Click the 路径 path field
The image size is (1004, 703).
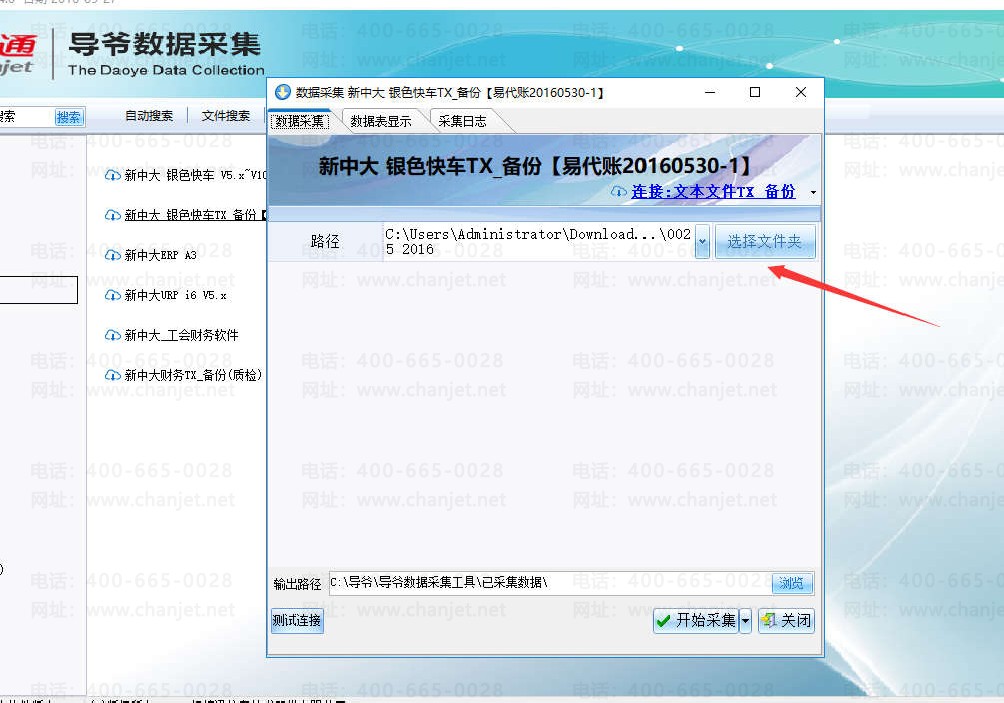tap(538, 241)
